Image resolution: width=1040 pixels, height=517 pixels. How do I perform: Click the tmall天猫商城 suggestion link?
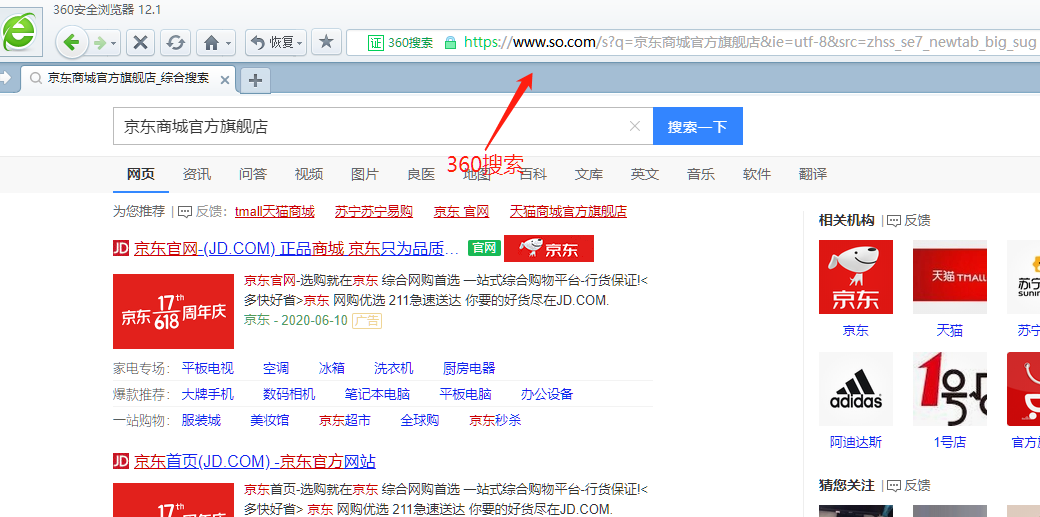click(x=275, y=212)
